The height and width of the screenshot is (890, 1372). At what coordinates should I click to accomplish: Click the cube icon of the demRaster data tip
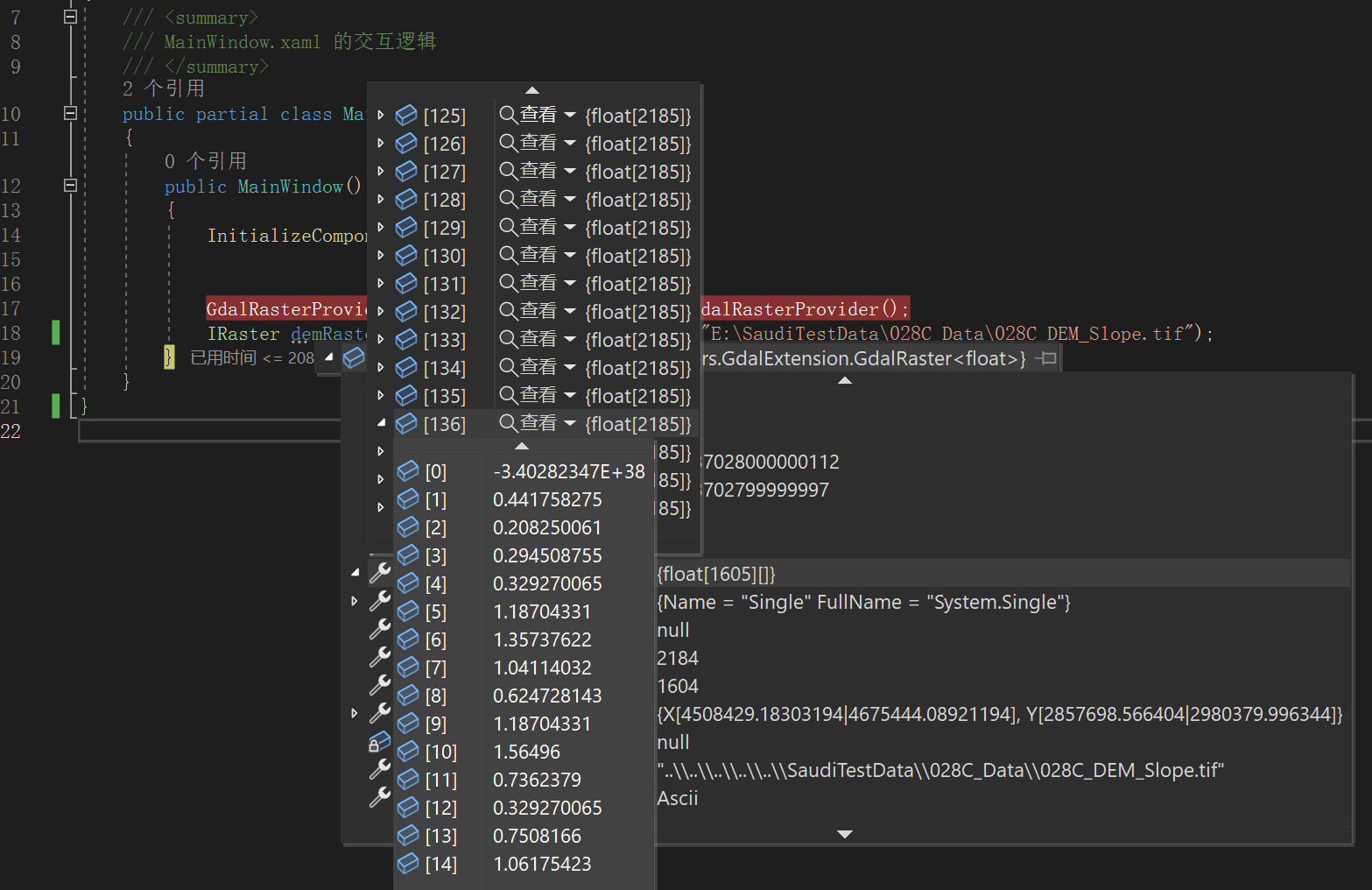tap(354, 358)
